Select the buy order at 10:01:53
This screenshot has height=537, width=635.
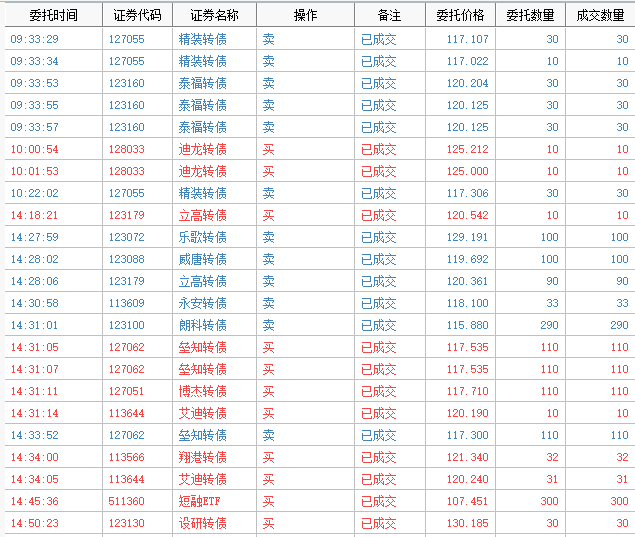(320, 171)
